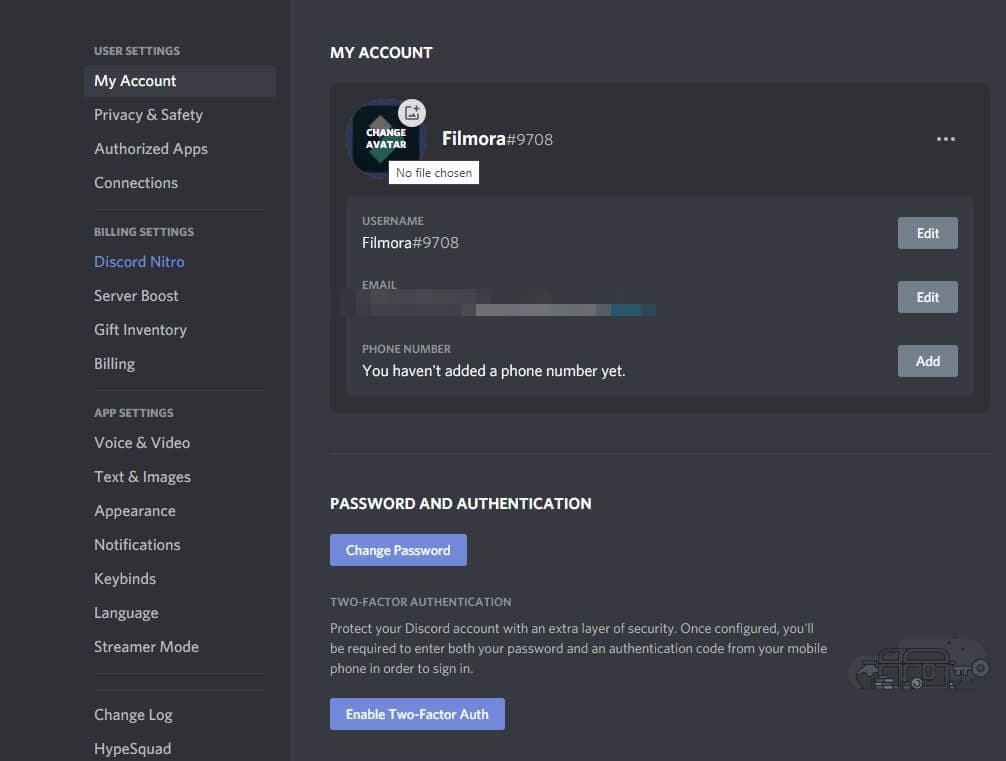Click the 'No file chosen' tooltip text
Screen dimensions: 1006x761
coord(434,173)
